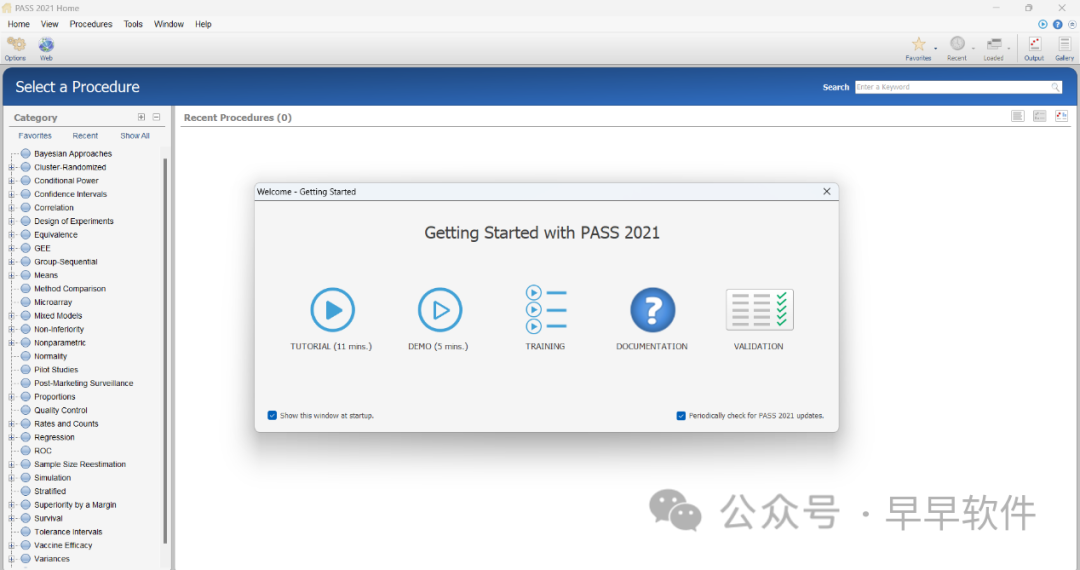Open the VALIDATION checklist icon
The width and height of the screenshot is (1080, 570).
tap(759, 310)
